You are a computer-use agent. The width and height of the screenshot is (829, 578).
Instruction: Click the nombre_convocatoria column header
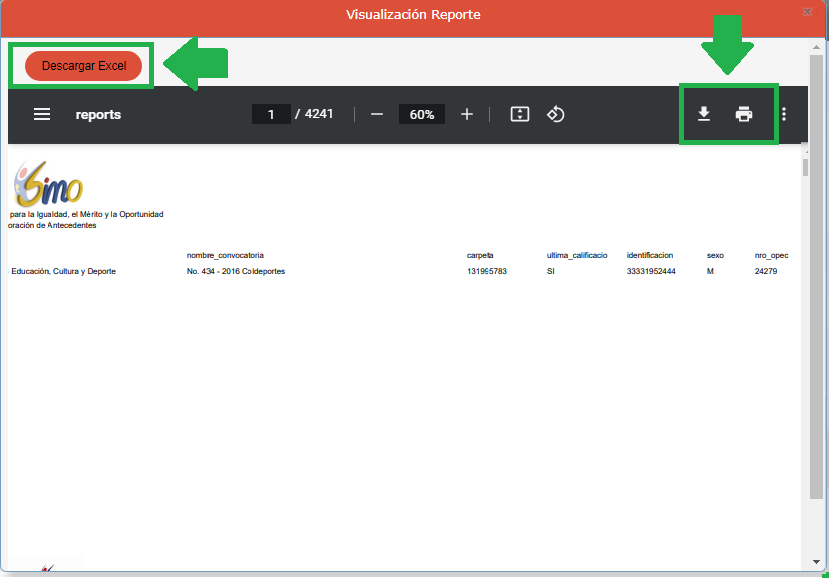point(225,255)
